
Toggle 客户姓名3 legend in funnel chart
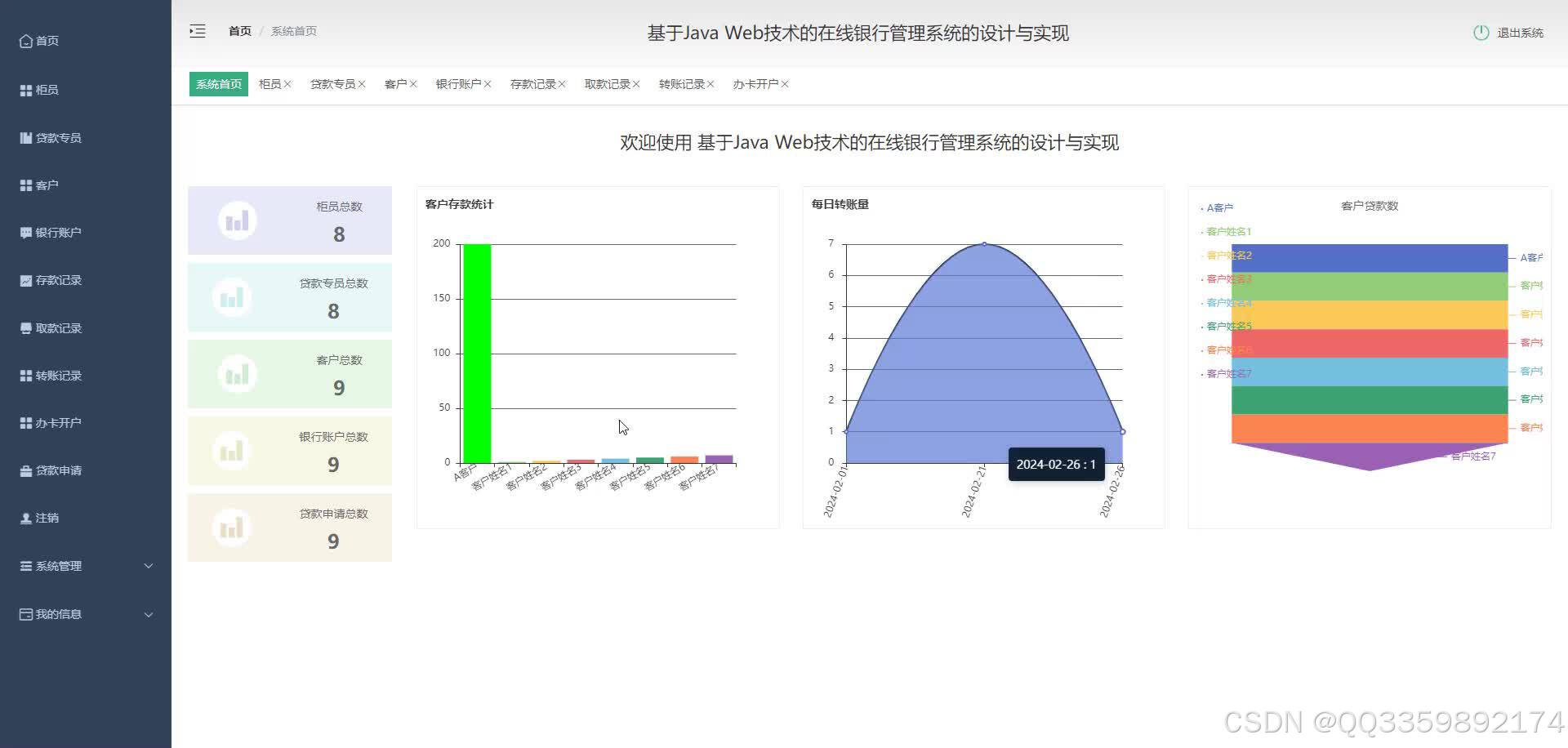1226,279
